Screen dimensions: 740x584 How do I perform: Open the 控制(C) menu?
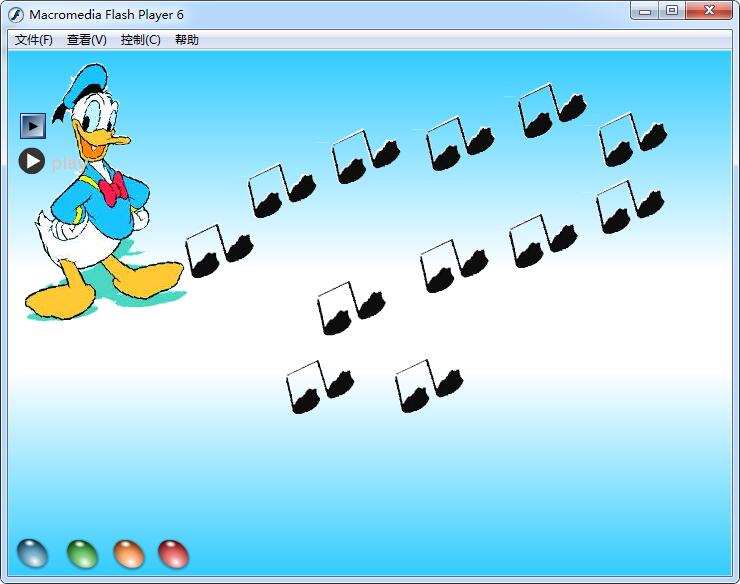141,40
